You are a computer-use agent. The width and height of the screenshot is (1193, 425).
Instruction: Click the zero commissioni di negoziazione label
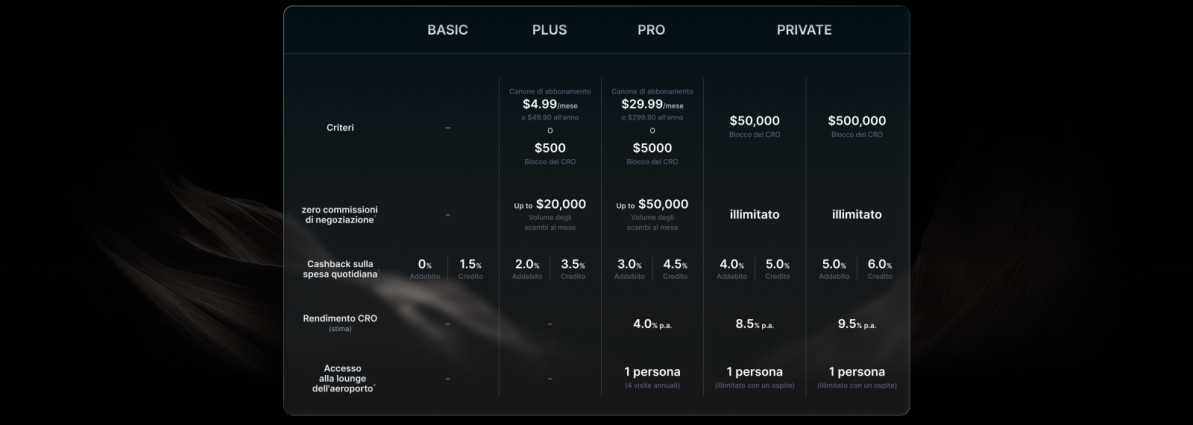(x=340, y=214)
